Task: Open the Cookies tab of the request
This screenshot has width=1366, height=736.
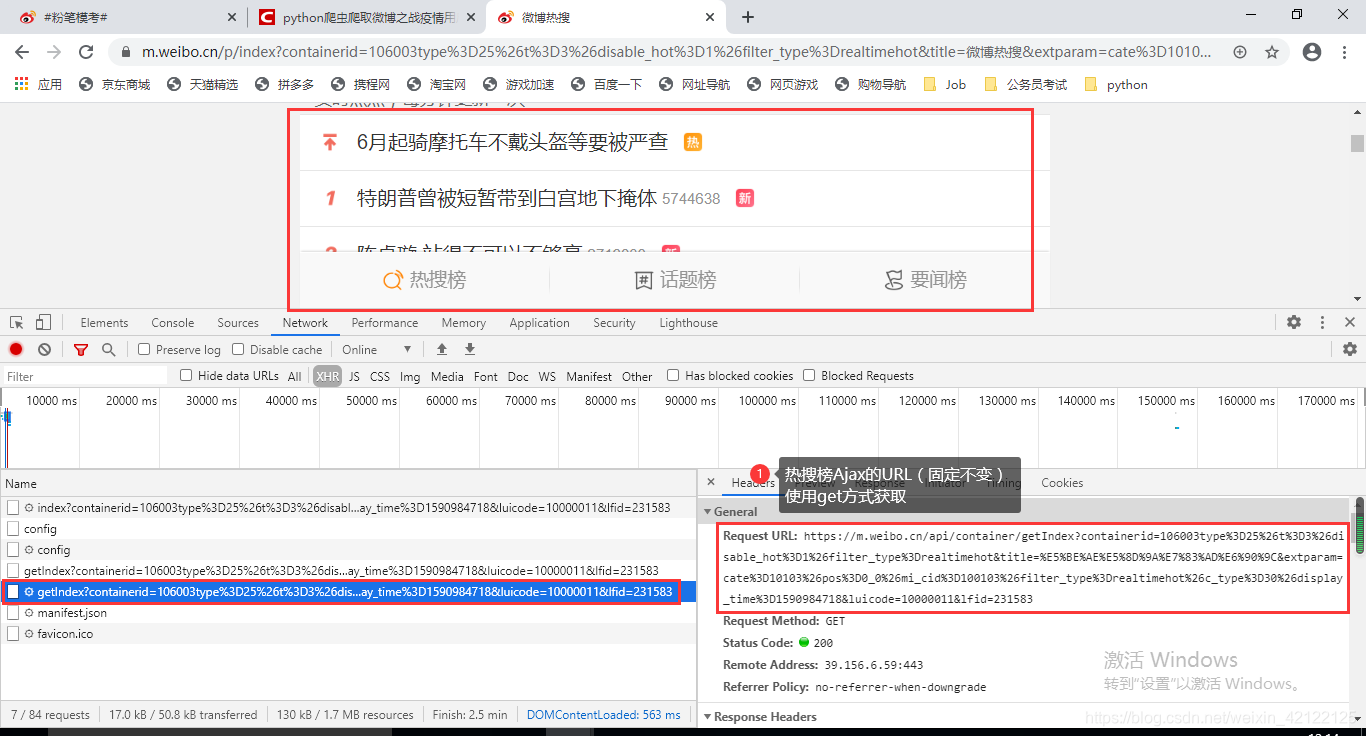Action: click(1062, 483)
